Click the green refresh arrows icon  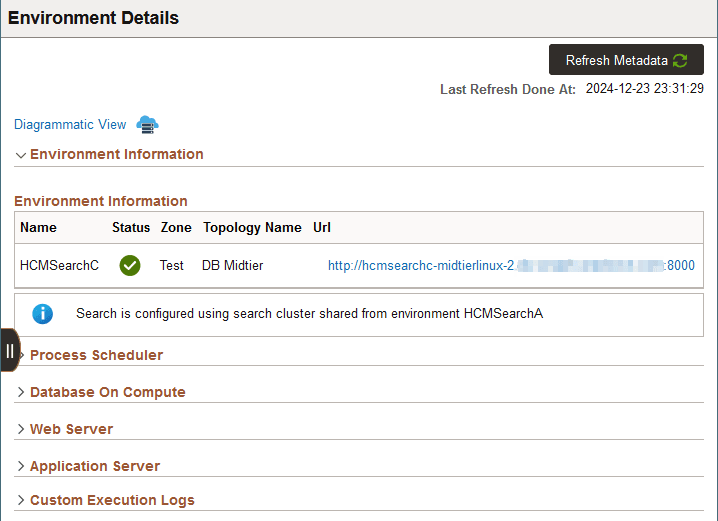[x=680, y=60]
